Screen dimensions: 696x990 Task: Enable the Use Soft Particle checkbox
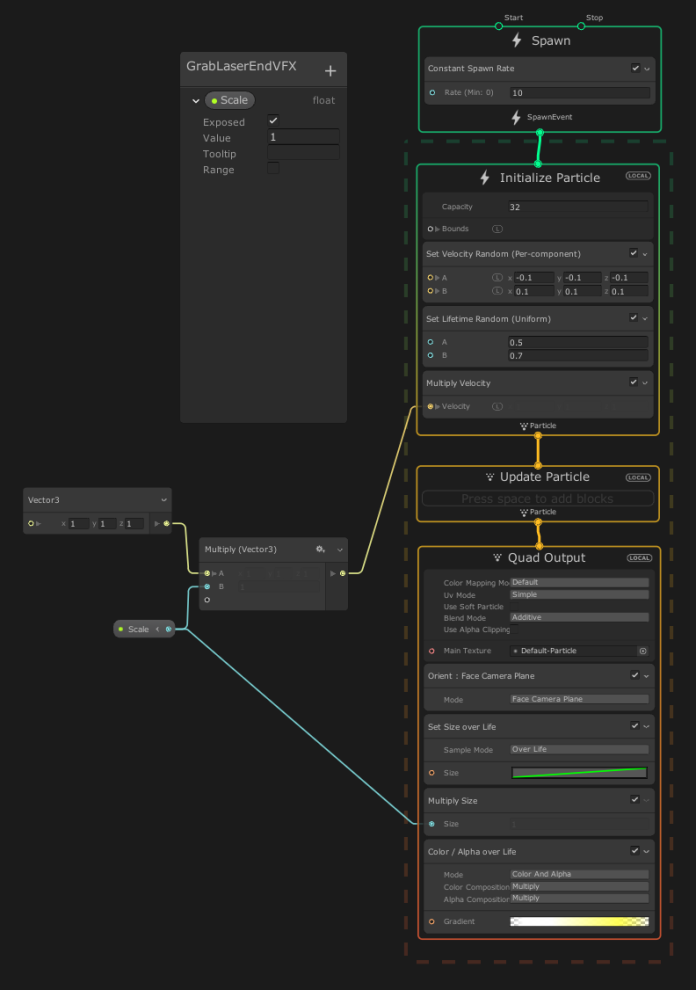coord(515,606)
